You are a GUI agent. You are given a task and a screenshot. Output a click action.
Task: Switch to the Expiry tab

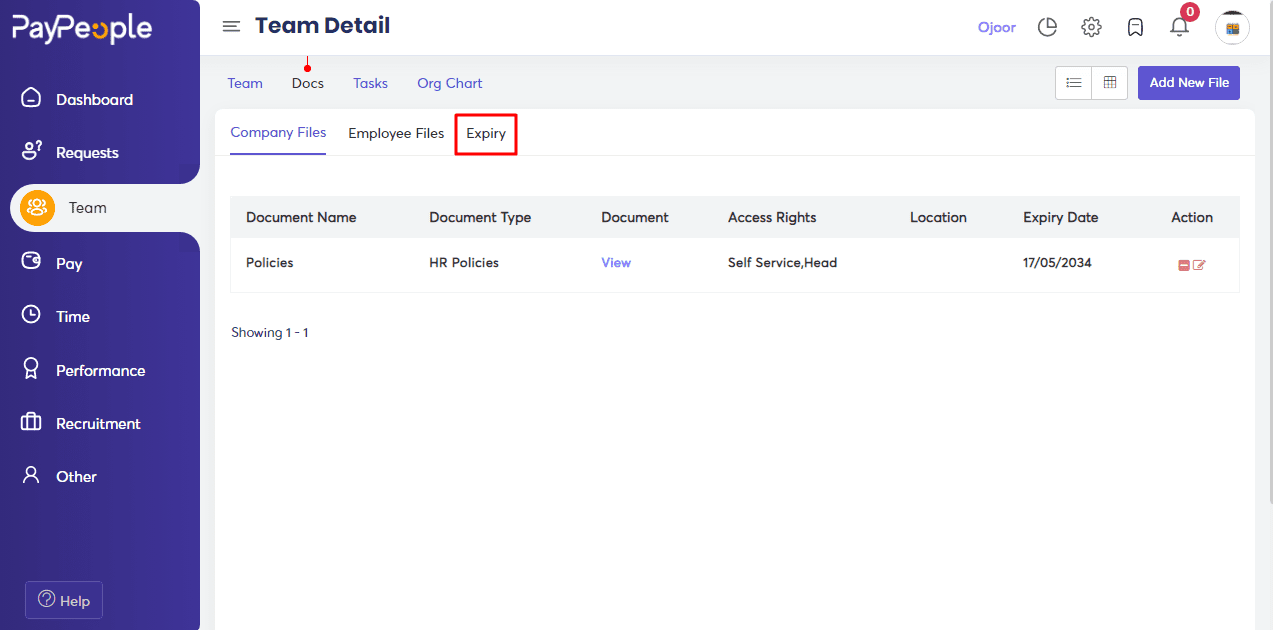coord(486,133)
